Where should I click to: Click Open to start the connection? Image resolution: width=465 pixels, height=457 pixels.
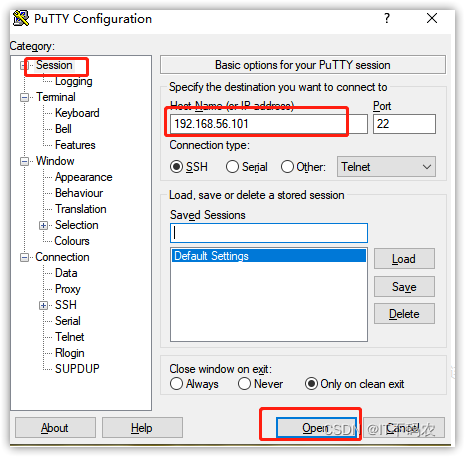pyautogui.click(x=316, y=428)
